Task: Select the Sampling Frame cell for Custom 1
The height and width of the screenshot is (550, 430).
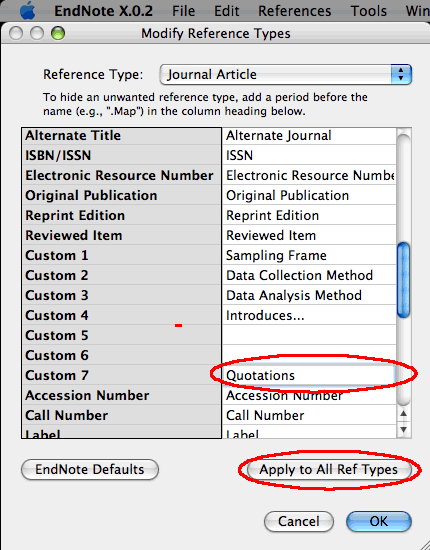Action: tap(309, 255)
